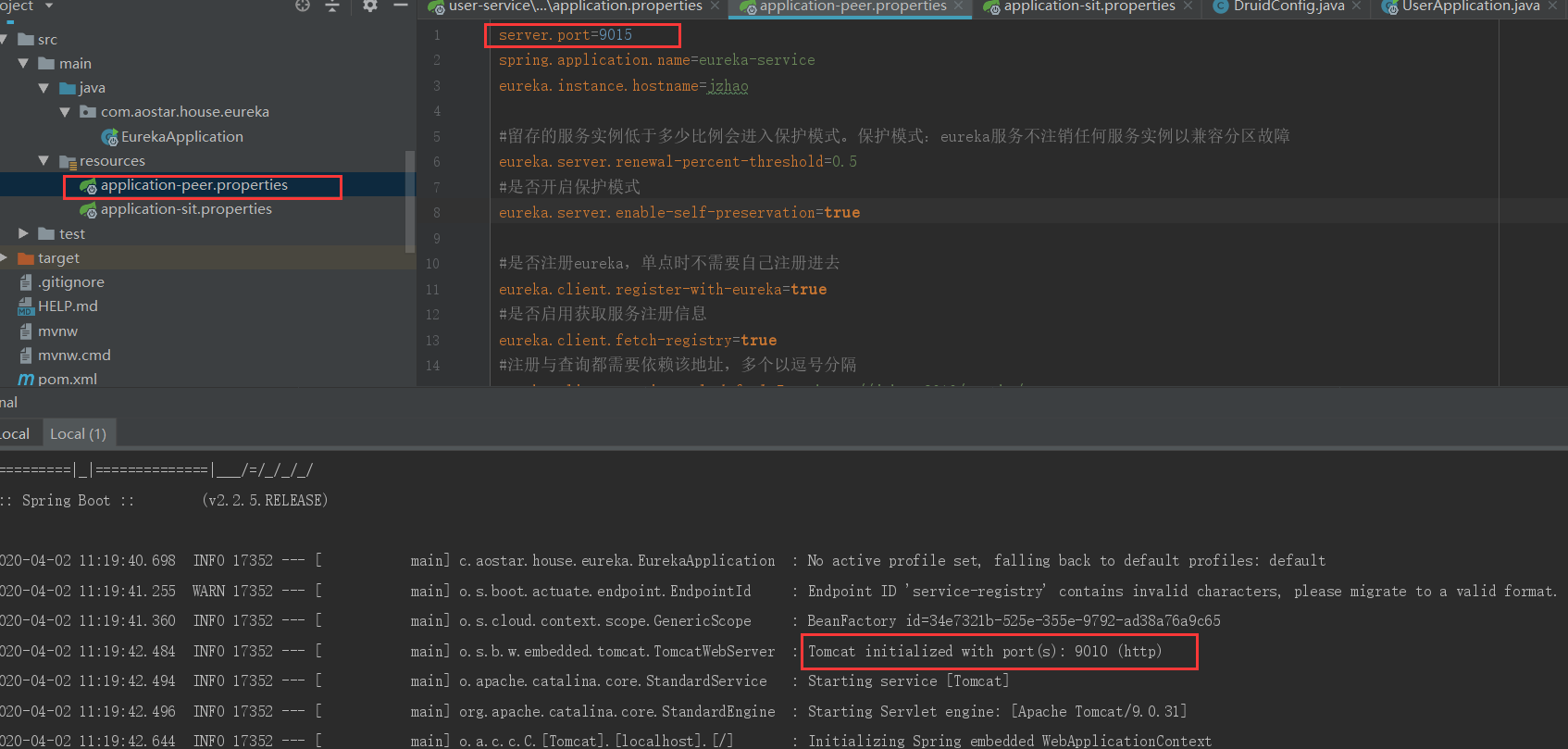Image resolution: width=1568 pixels, height=749 pixels.
Task: Select EurekaApplication in the project tree
Action: coord(181,137)
